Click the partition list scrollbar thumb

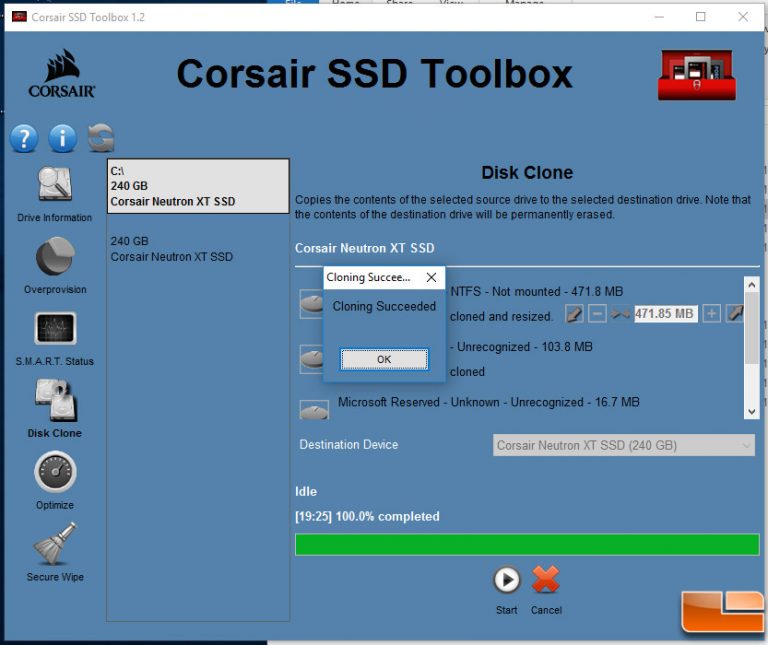751,328
